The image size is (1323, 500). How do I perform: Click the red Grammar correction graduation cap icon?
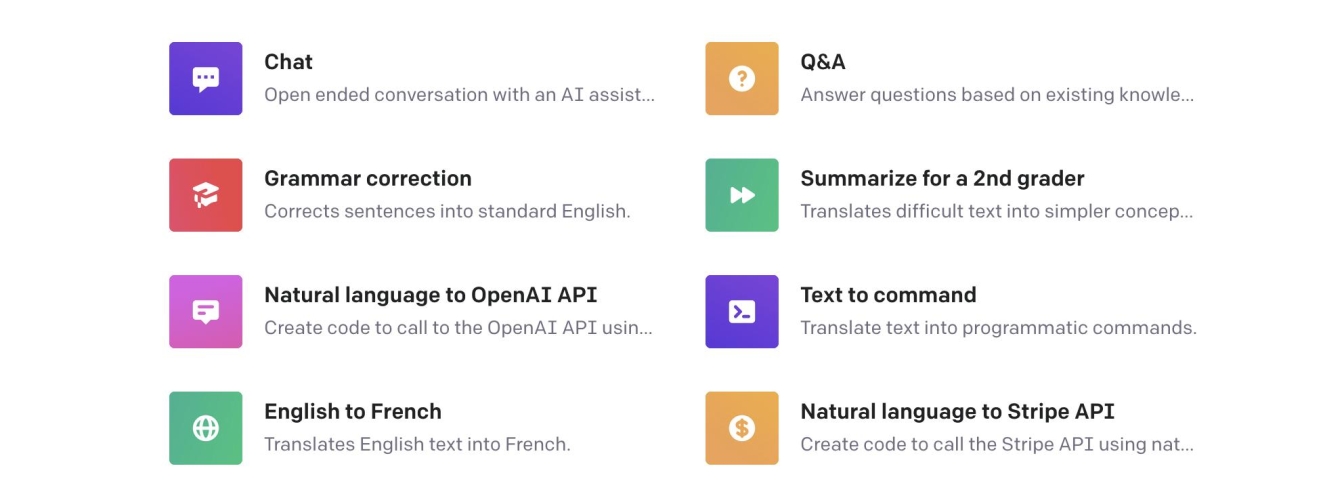point(206,195)
